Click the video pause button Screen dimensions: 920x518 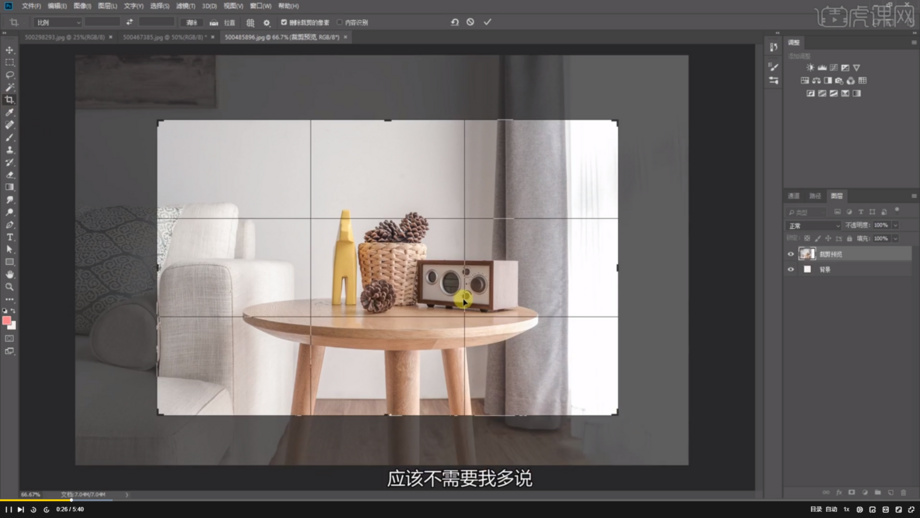click(x=9, y=509)
